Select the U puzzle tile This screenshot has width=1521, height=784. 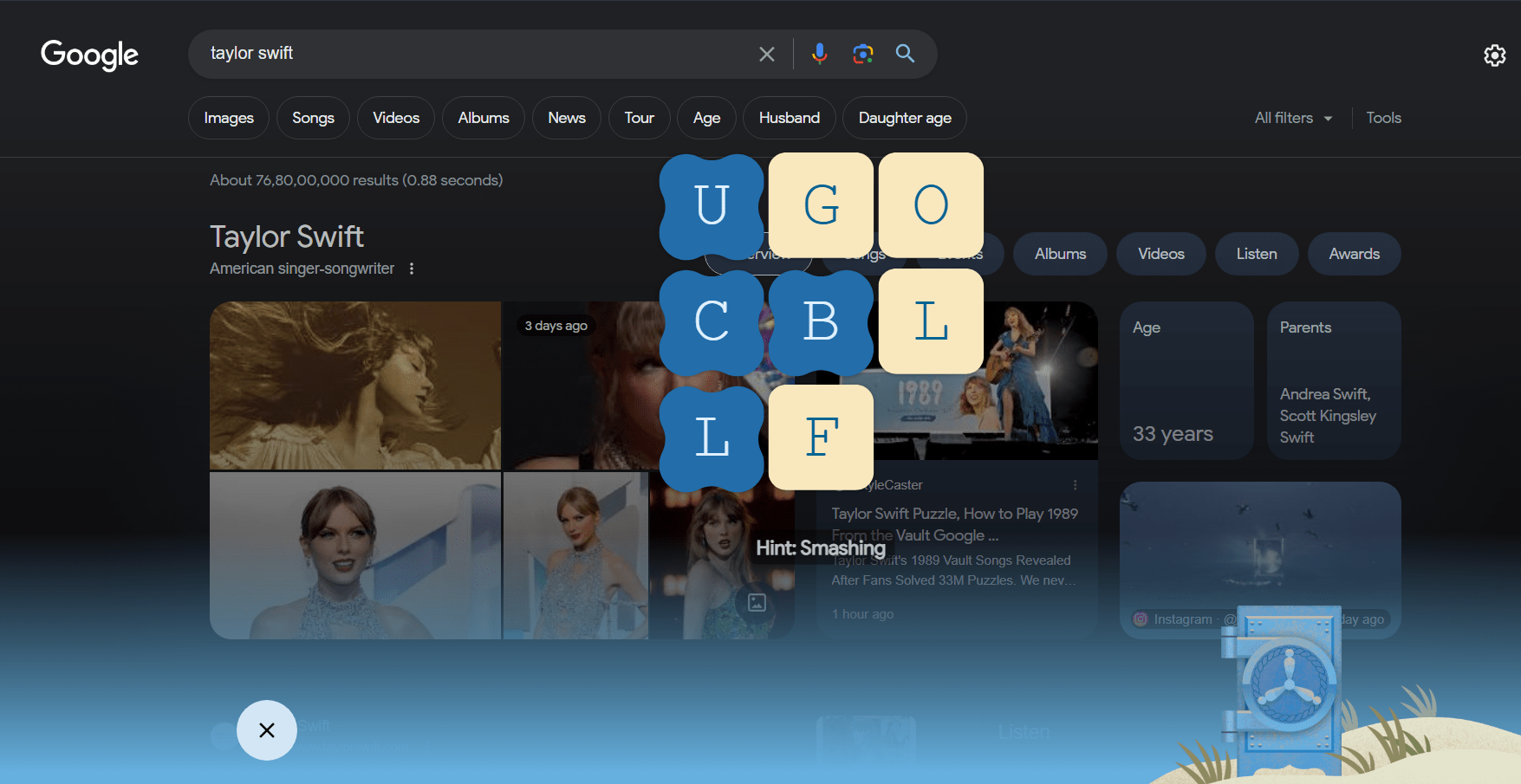click(712, 206)
